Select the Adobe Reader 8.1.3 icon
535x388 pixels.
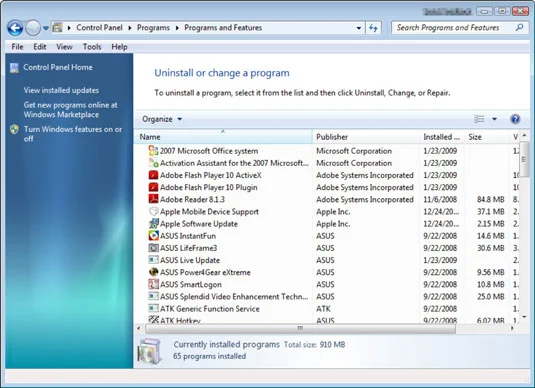click(154, 199)
